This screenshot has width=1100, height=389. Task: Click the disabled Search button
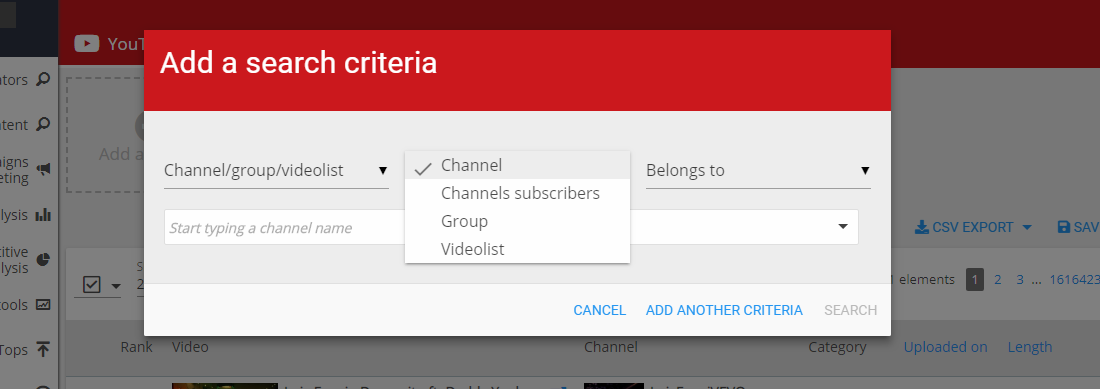click(x=850, y=310)
